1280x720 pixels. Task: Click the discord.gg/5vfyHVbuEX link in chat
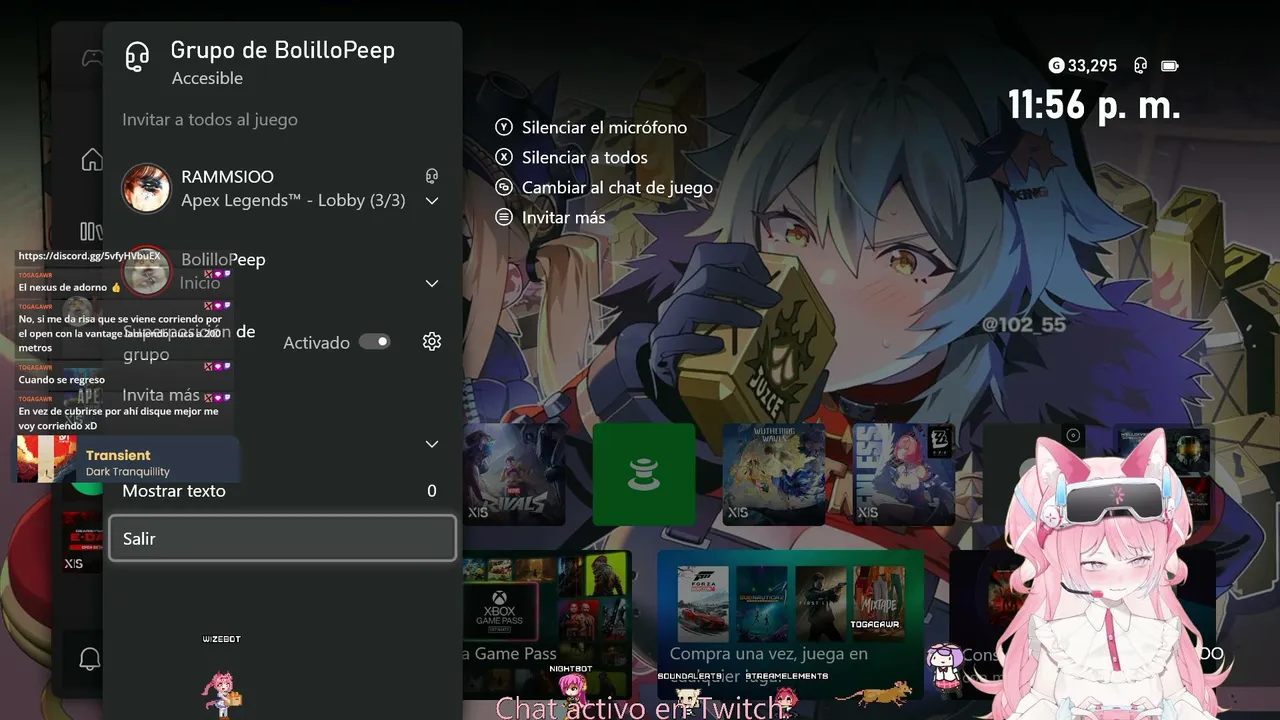pos(89,256)
